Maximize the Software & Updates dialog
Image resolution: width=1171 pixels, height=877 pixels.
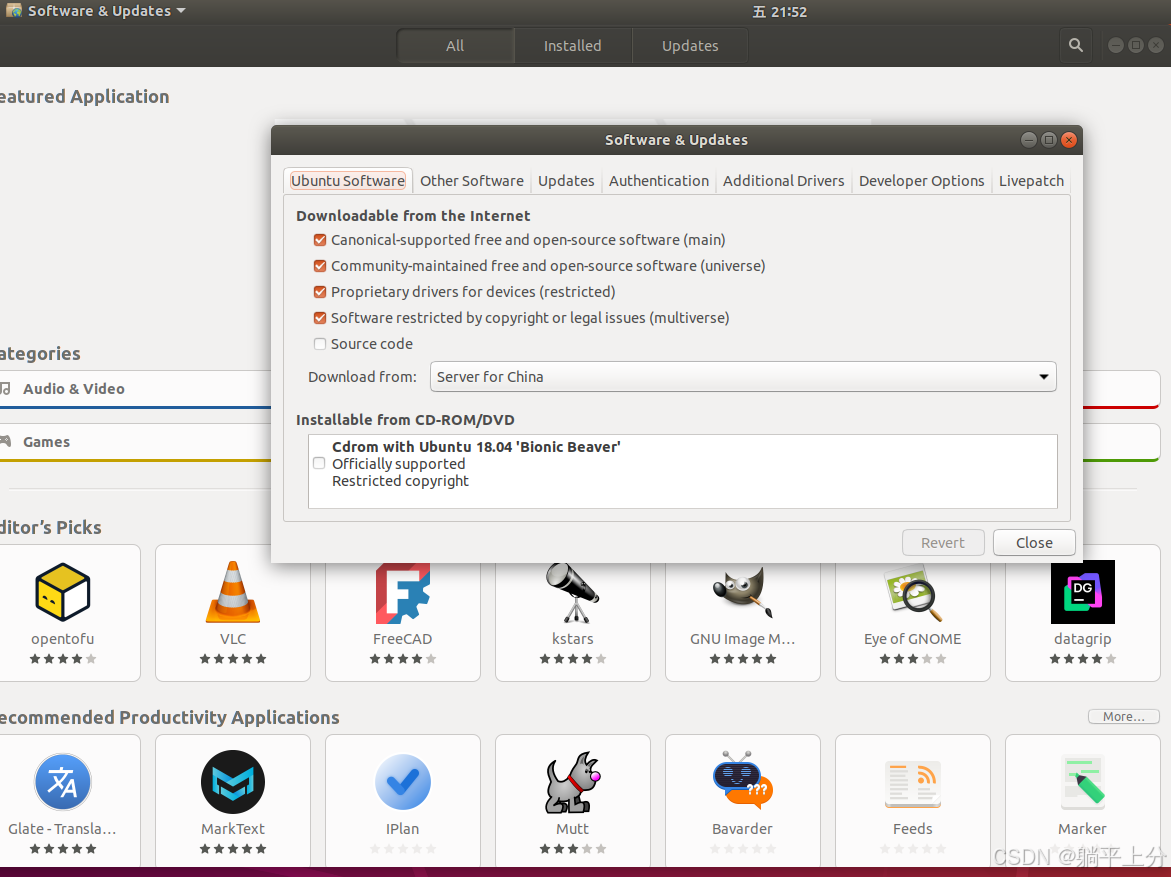pos(1049,140)
